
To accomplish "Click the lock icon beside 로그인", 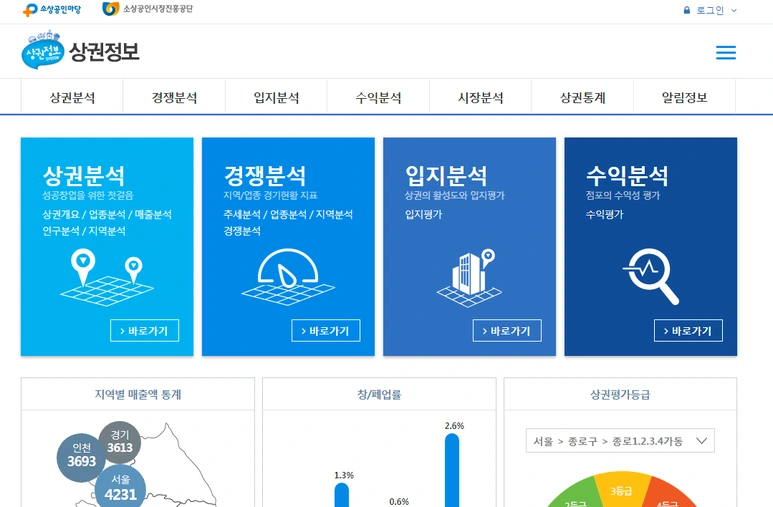I will click(x=687, y=10).
